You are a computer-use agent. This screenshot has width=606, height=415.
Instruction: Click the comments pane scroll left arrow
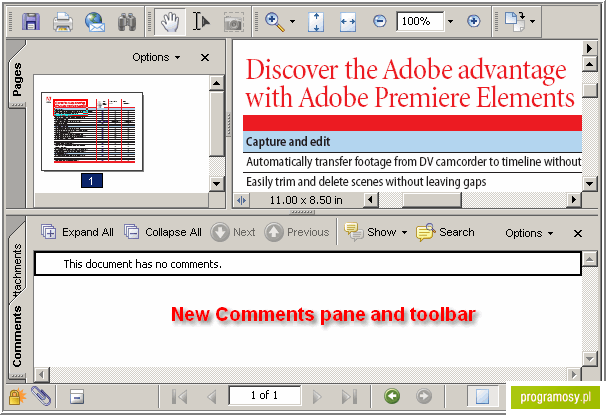pyautogui.click(x=41, y=374)
